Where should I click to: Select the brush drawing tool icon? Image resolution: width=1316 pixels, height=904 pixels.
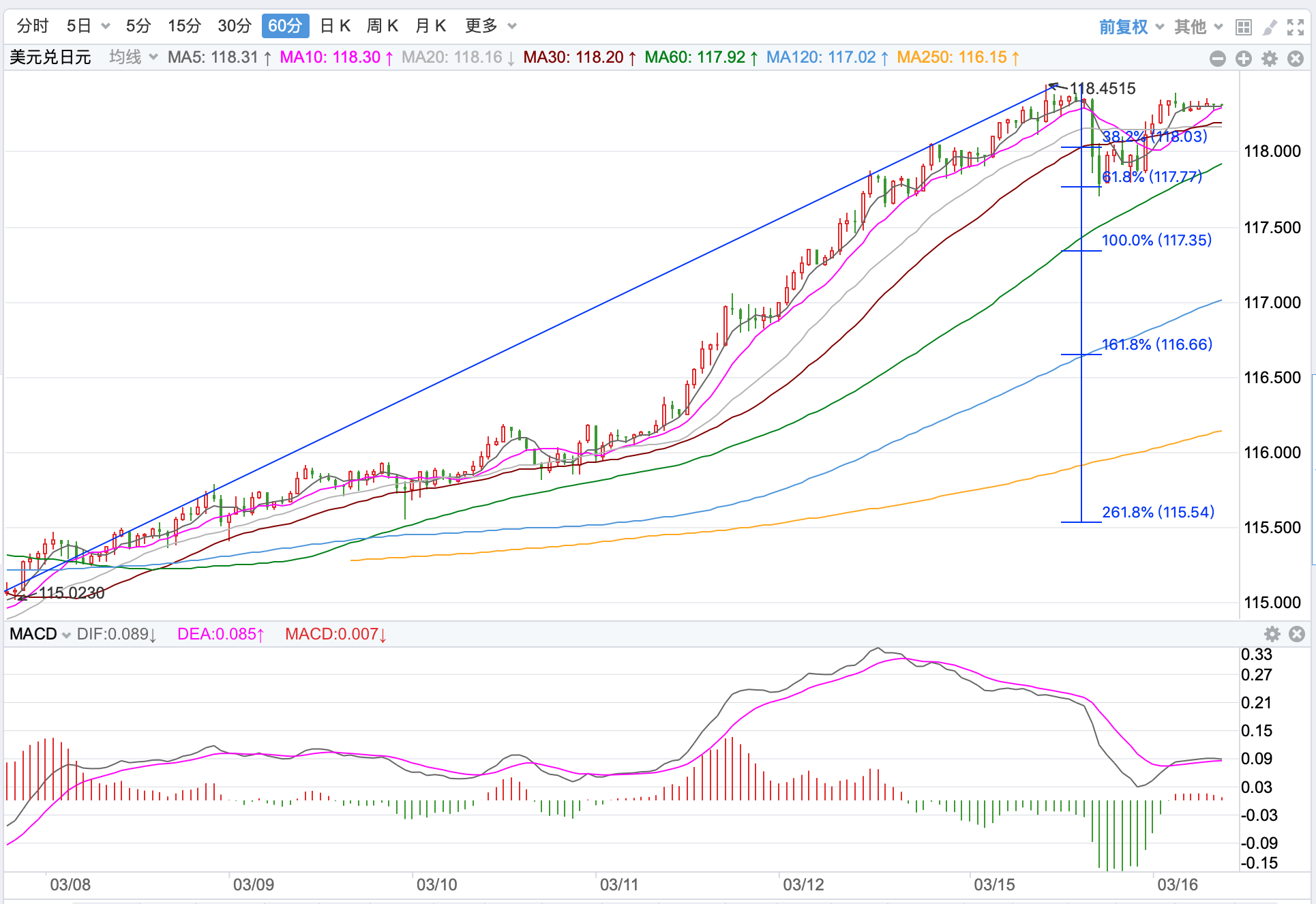[1270, 27]
